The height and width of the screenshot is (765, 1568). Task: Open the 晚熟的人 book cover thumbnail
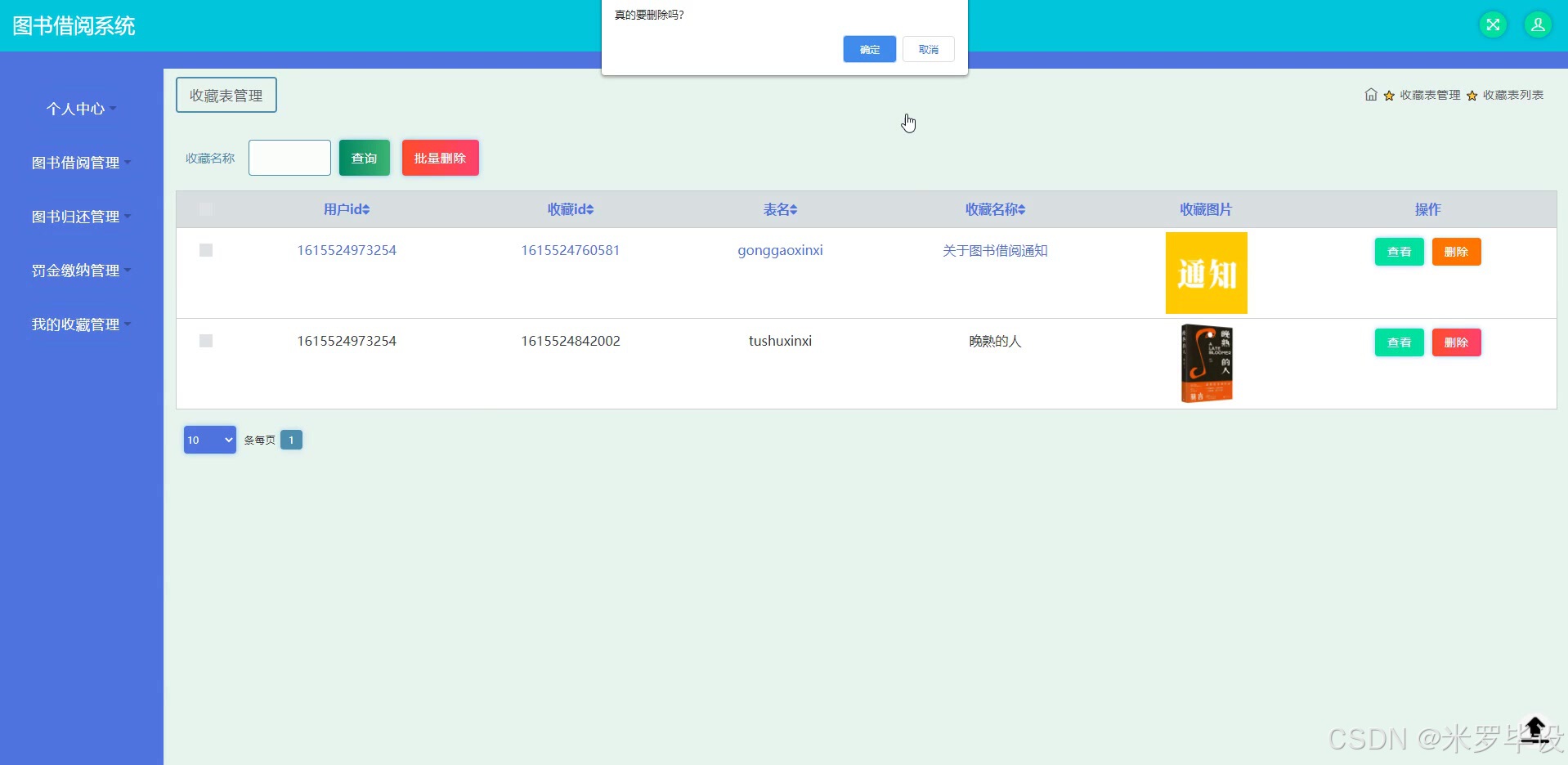click(1207, 364)
